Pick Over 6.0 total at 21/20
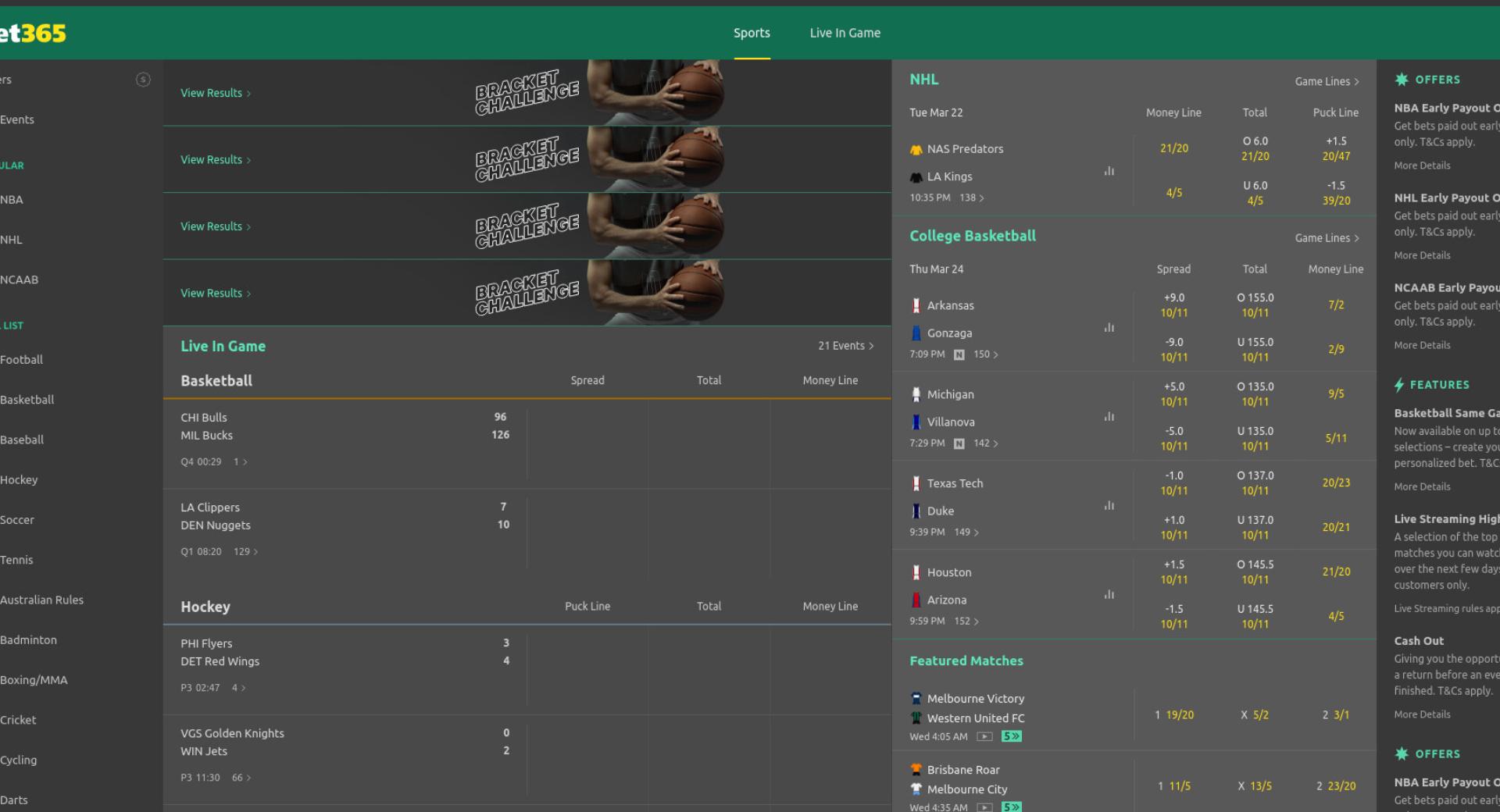Image resolution: width=1500 pixels, height=812 pixels. click(1255, 148)
